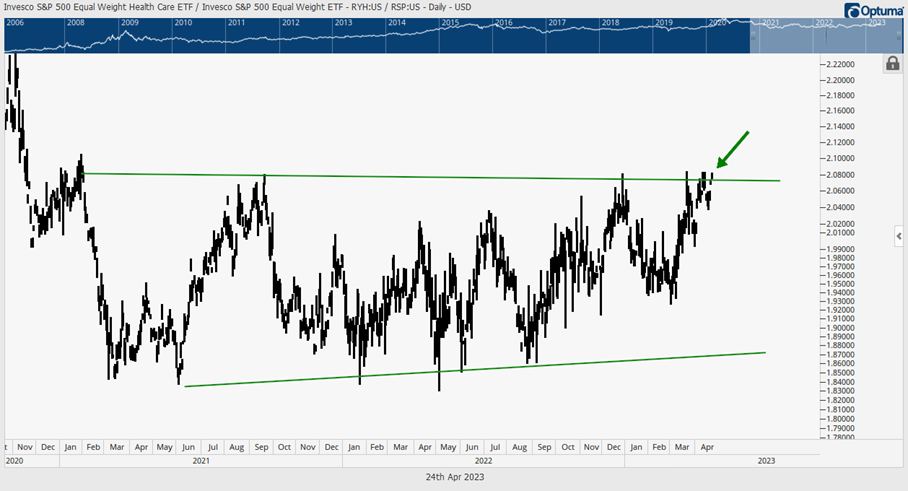Click the 2020 year label on the date axis
908x491 pixels.
(14, 461)
